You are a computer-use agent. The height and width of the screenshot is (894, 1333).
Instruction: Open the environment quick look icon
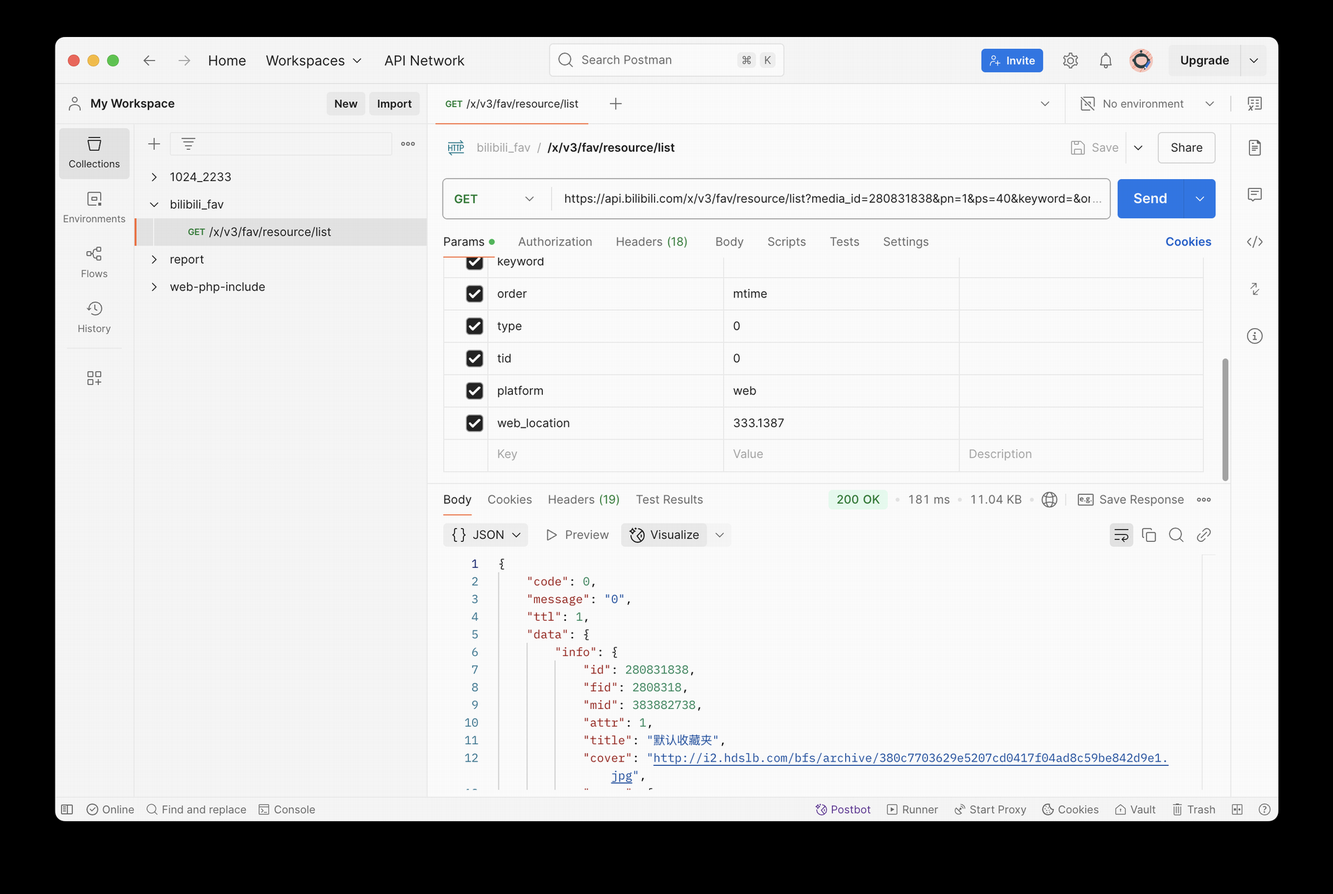1254,104
